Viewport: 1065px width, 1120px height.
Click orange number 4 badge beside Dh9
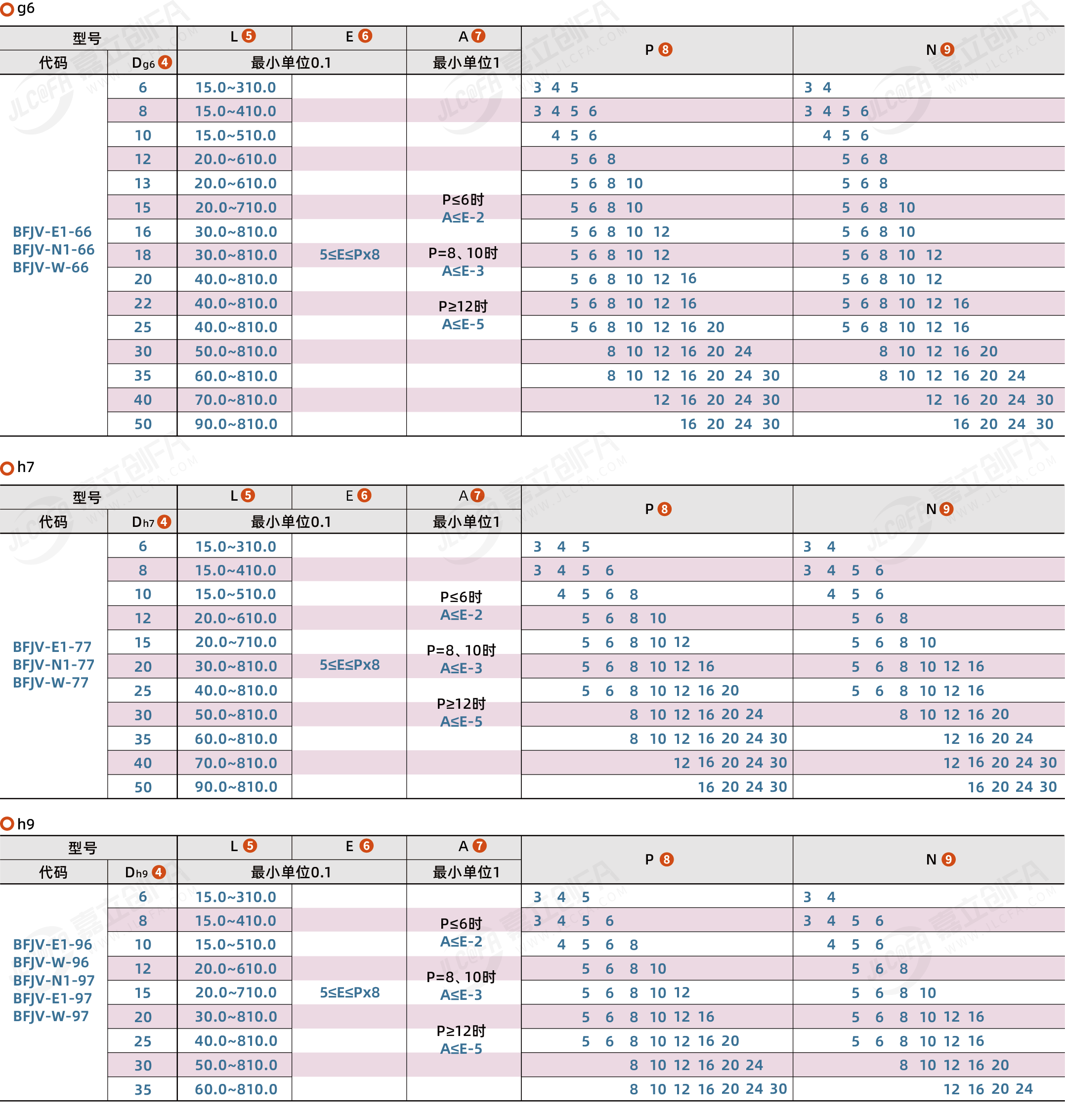159,872
